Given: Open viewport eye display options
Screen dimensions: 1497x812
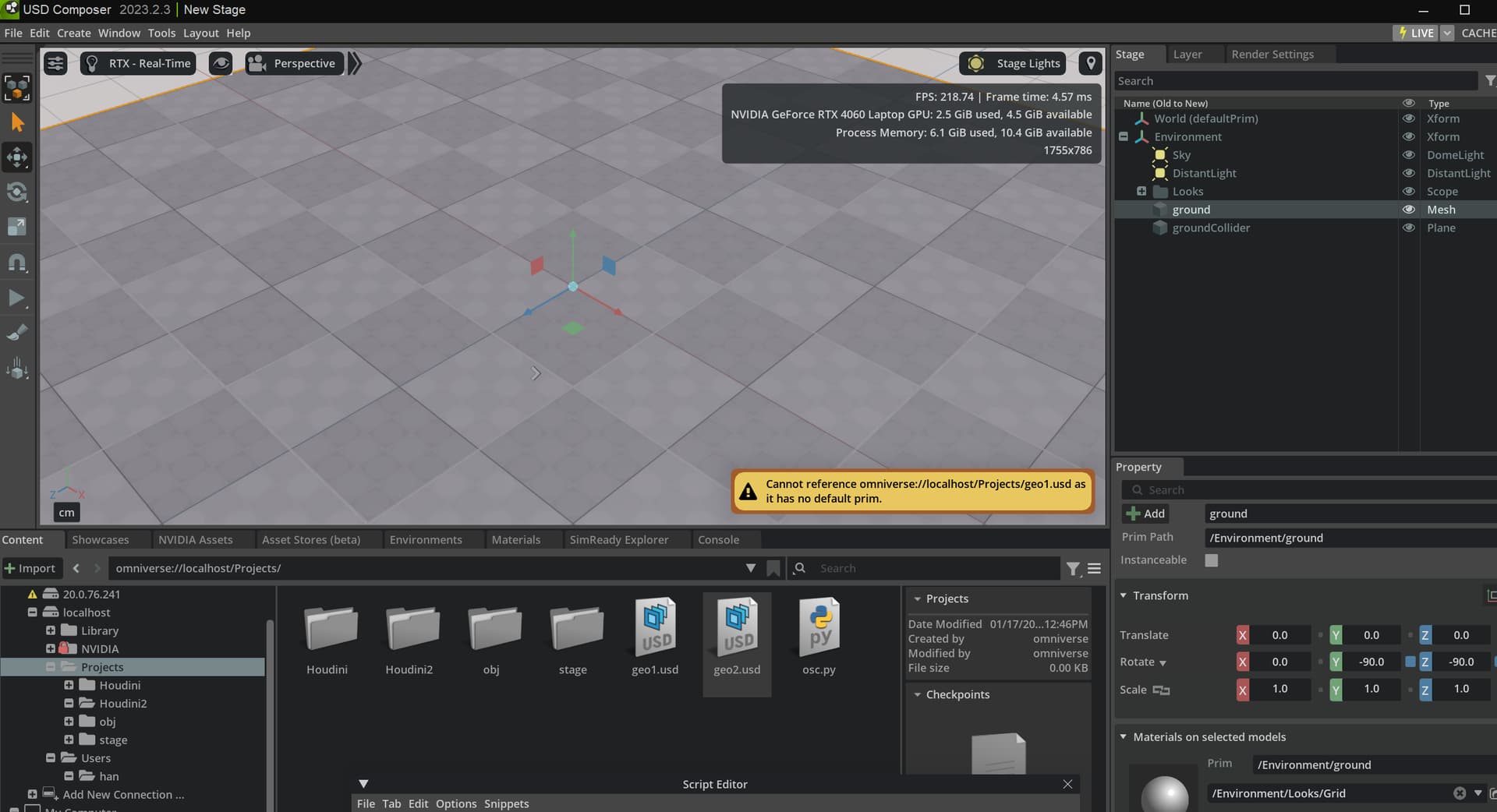Looking at the screenshot, I should 221,63.
